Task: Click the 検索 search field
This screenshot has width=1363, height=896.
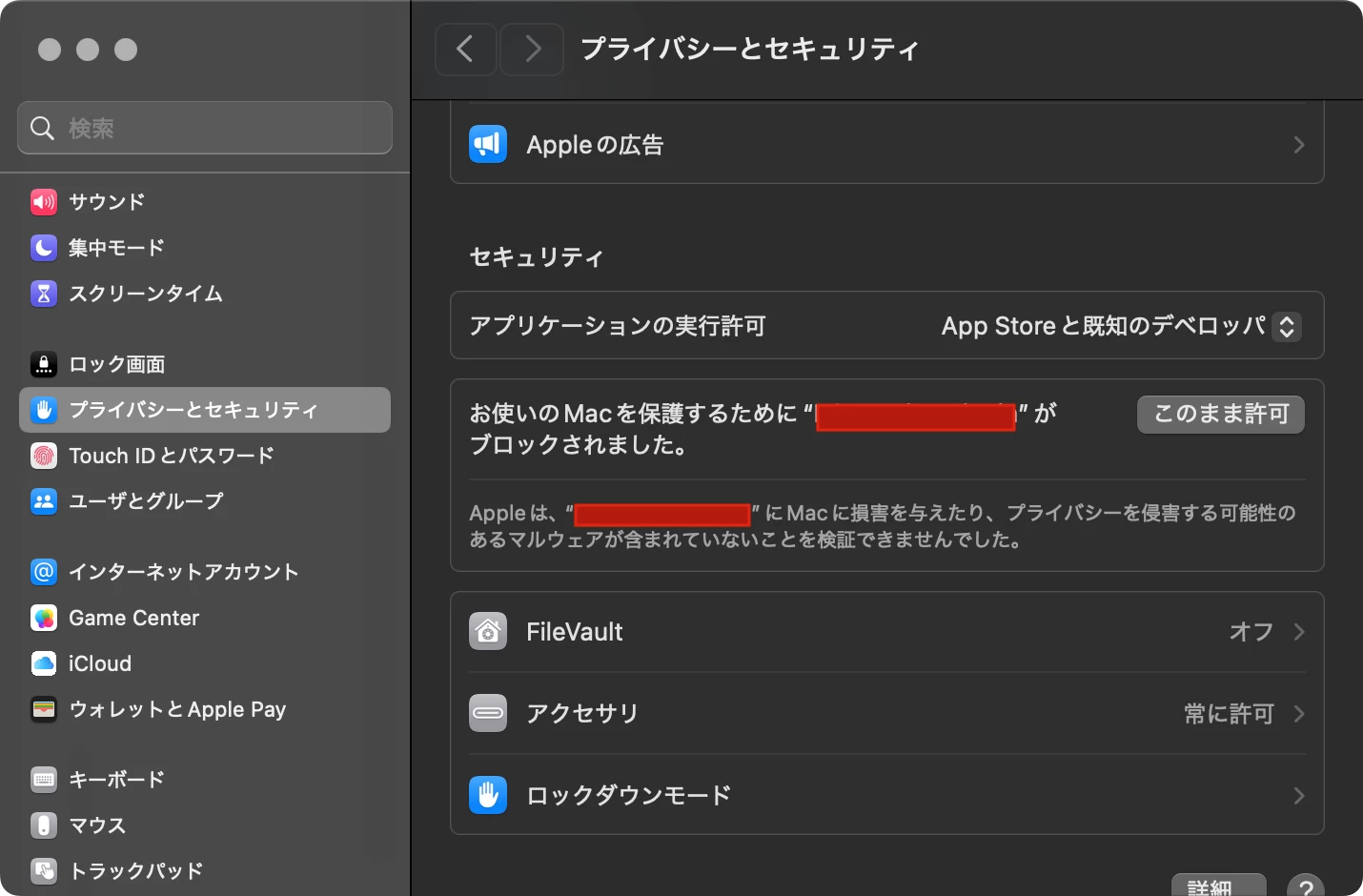Action: 205,128
